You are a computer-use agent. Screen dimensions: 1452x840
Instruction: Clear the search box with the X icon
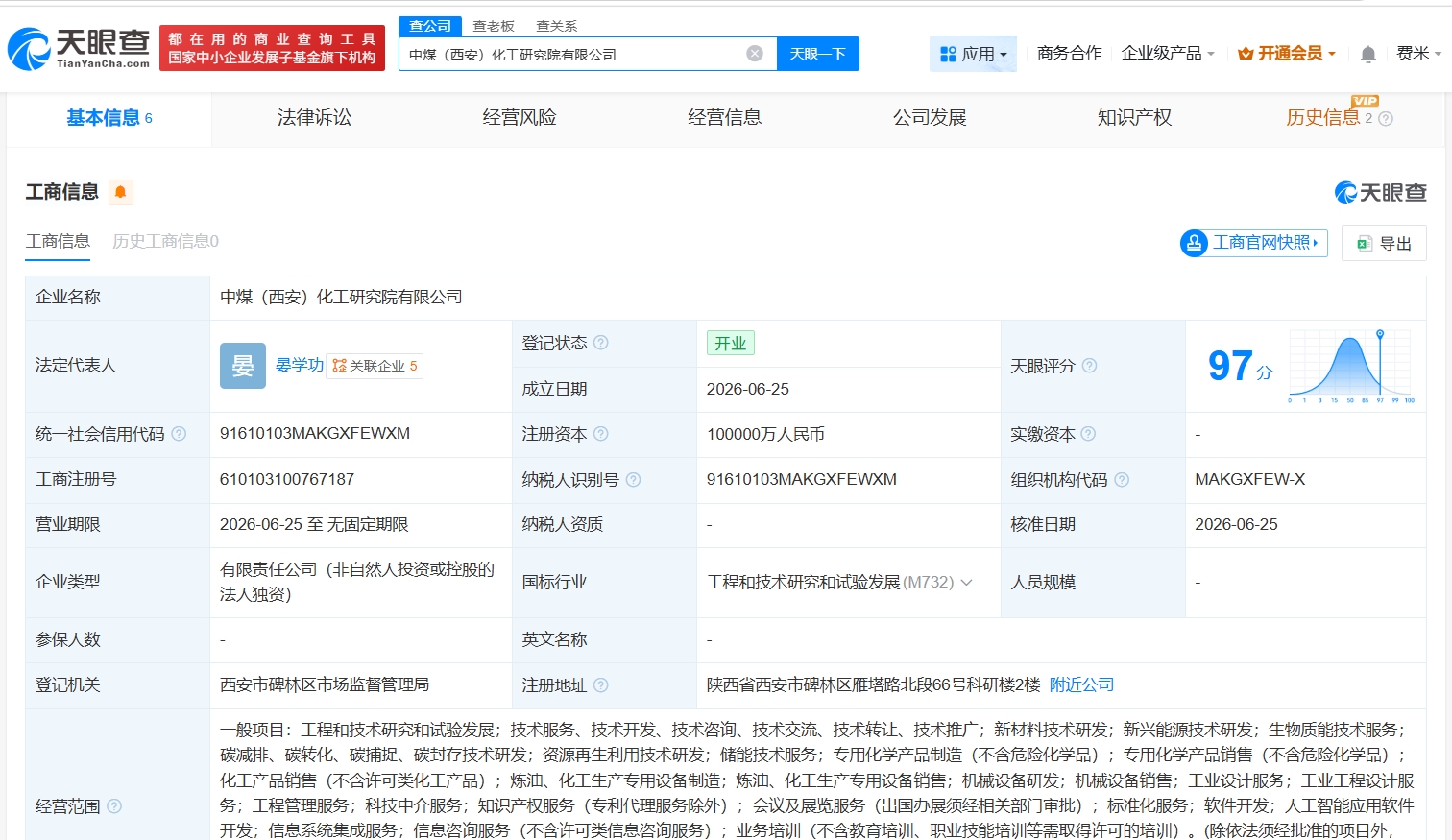coord(755,54)
